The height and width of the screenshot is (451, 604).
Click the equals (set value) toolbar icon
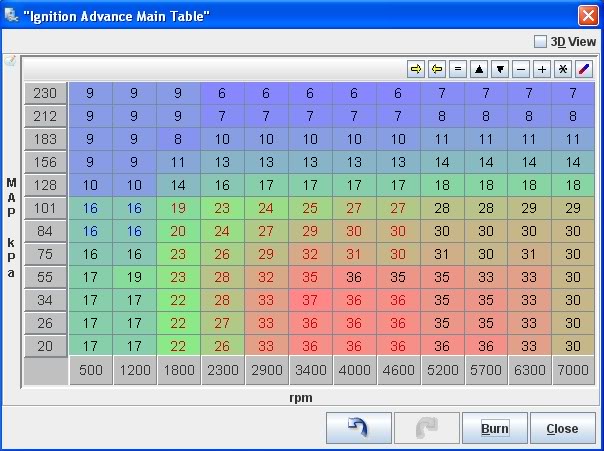tap(458, 69)
